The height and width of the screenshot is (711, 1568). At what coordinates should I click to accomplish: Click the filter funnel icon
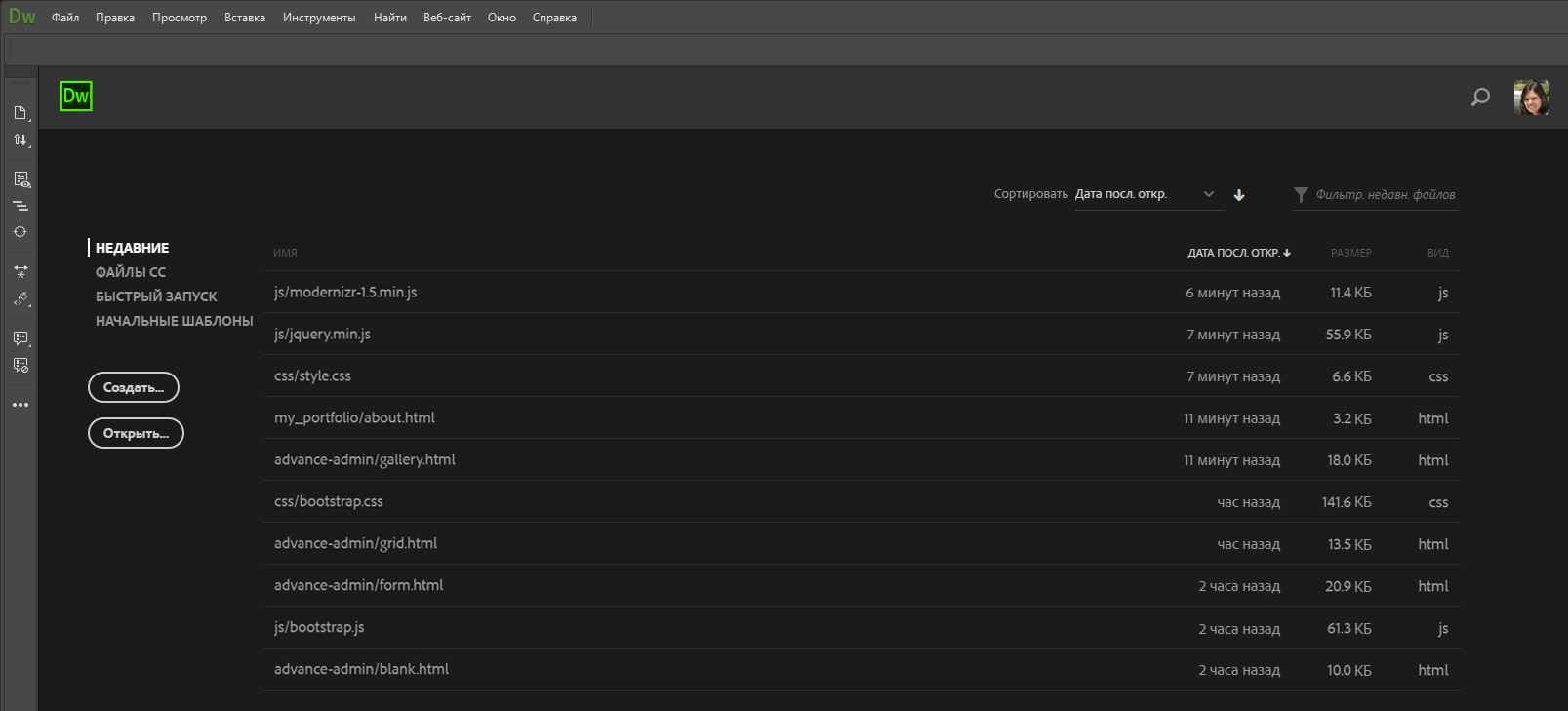pyautogui.click(x=1301, y=195)
